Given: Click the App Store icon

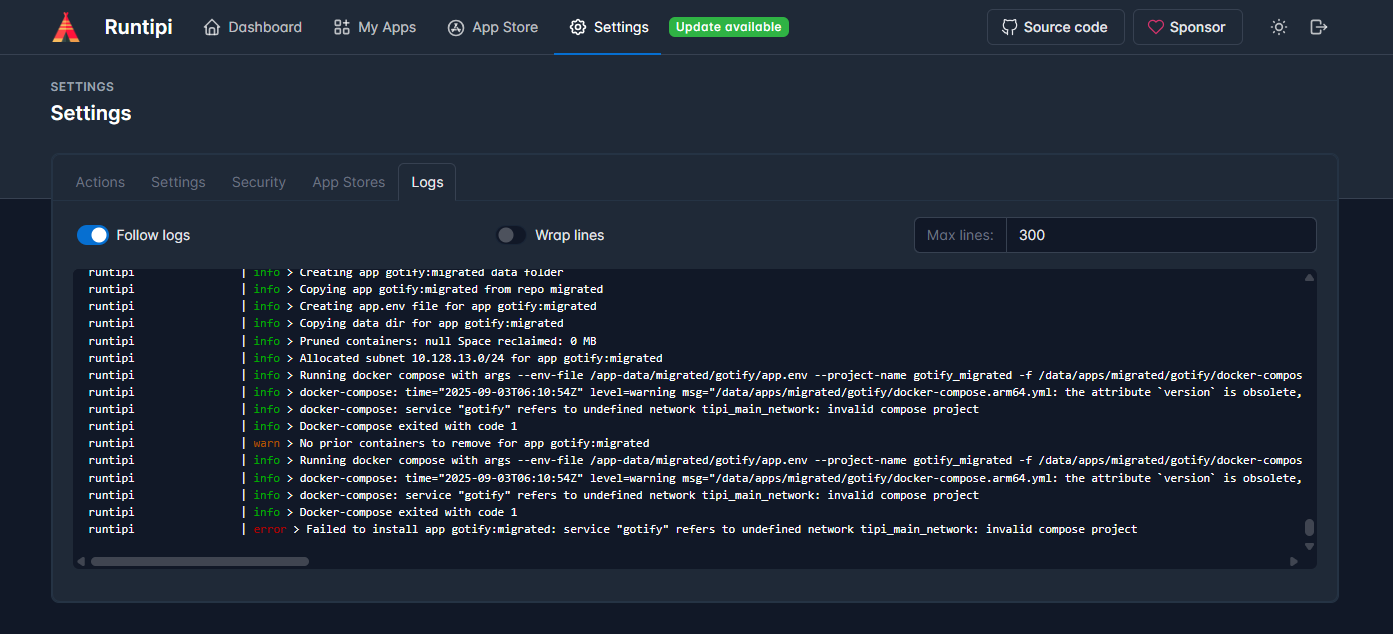Looking at the screenshot, I should [456, 27].
